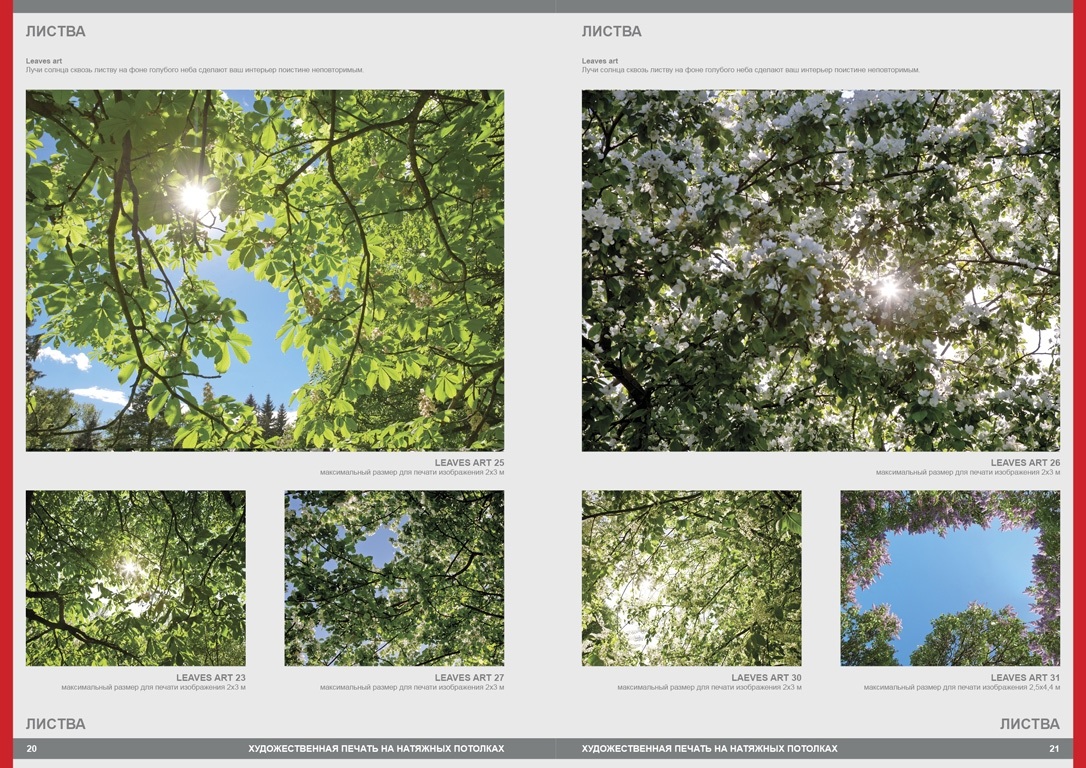Select the Leaves Art 26 white blossom image
This screenshot has width=1086, height=768.
pyautogui.click(x=820, y=270)
